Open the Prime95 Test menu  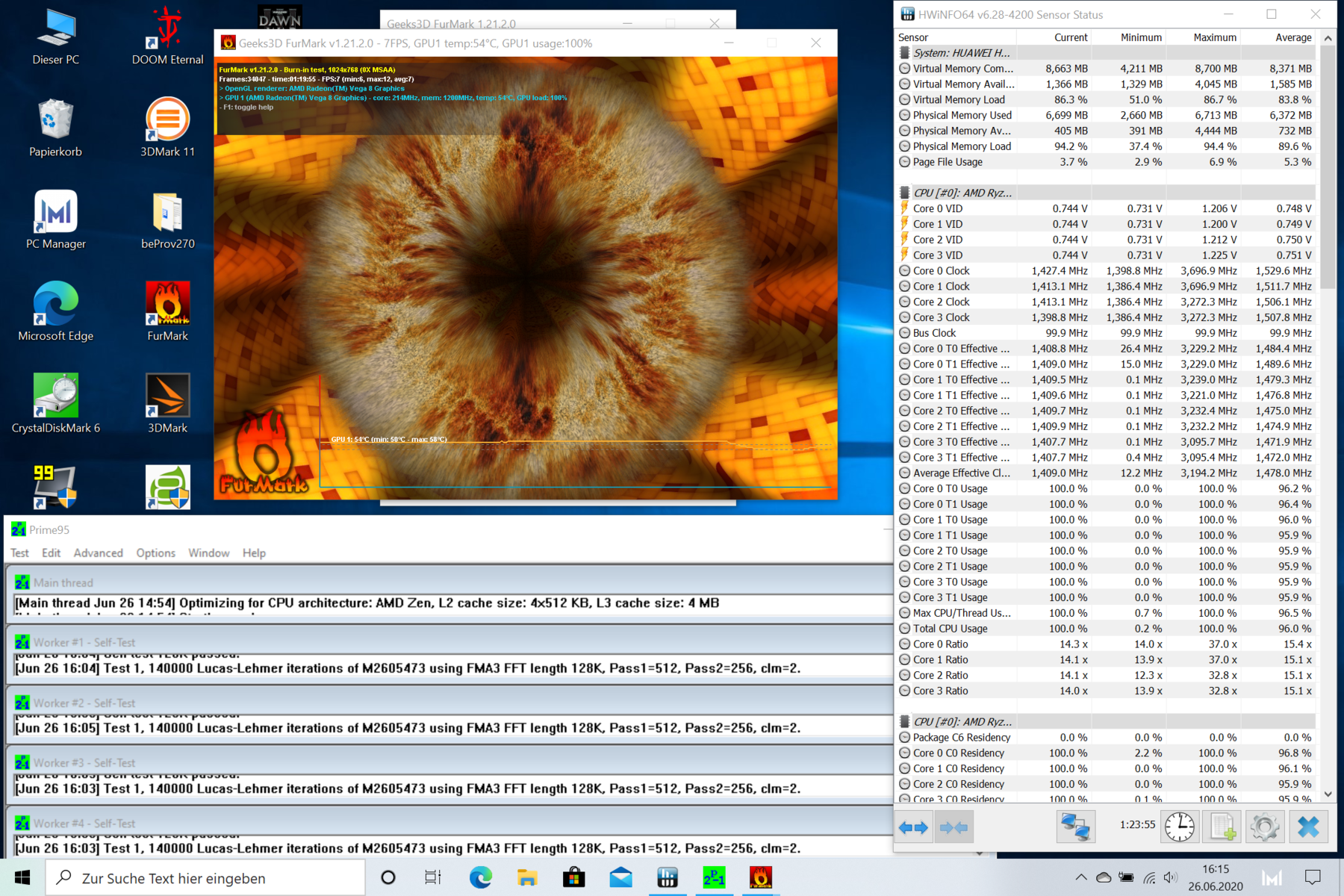click(19, 553)
